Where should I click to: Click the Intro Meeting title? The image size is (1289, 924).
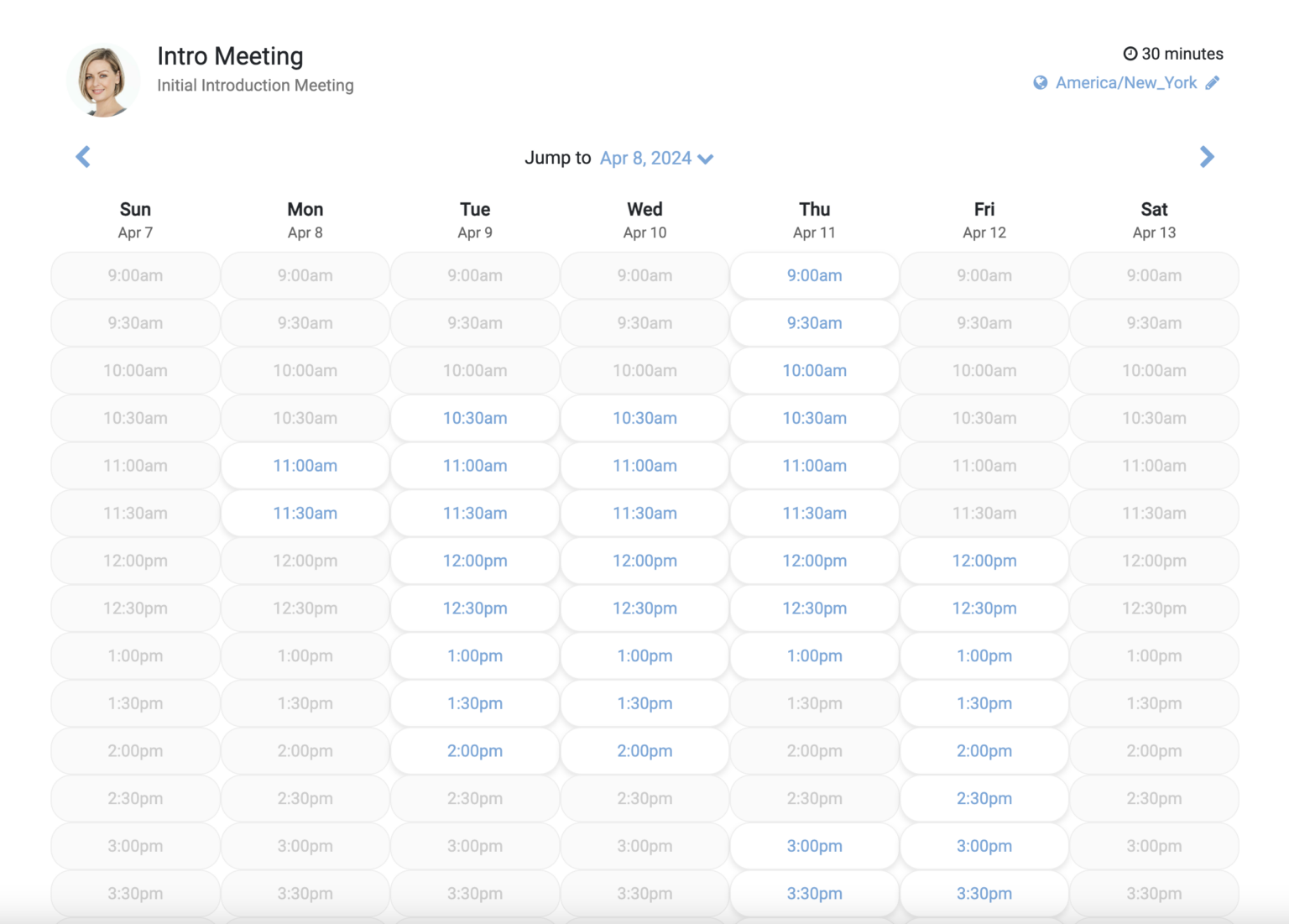coord(229,55)
